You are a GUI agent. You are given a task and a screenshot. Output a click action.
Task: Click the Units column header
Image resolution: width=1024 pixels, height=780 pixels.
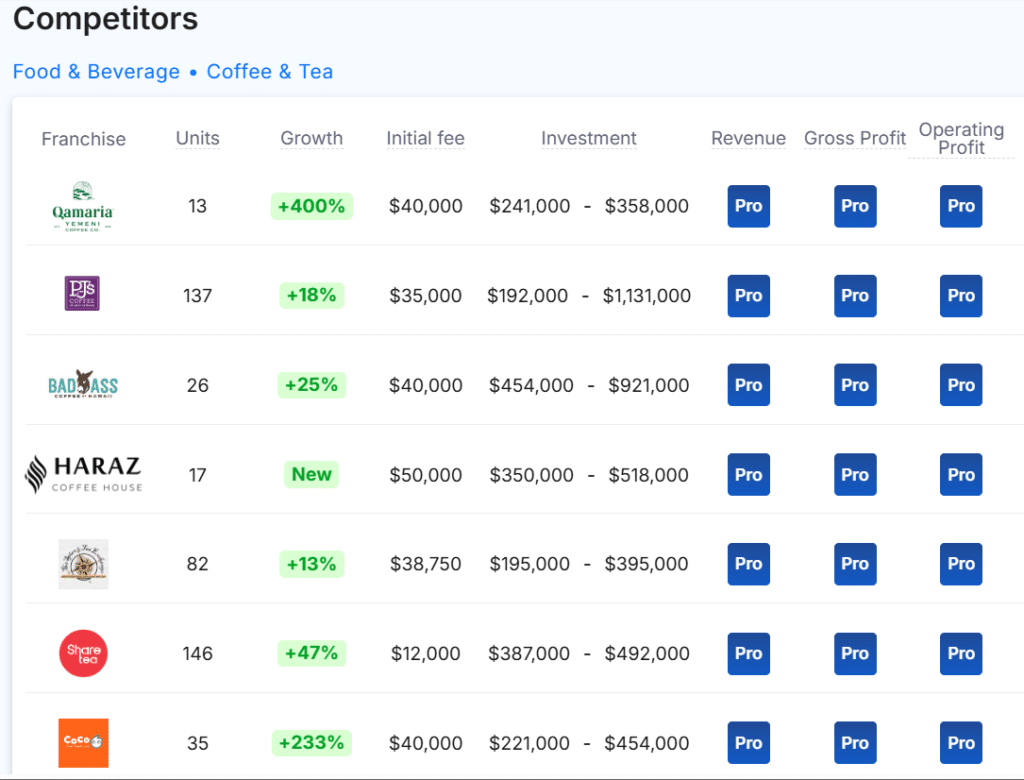click(x=198, y=138)
